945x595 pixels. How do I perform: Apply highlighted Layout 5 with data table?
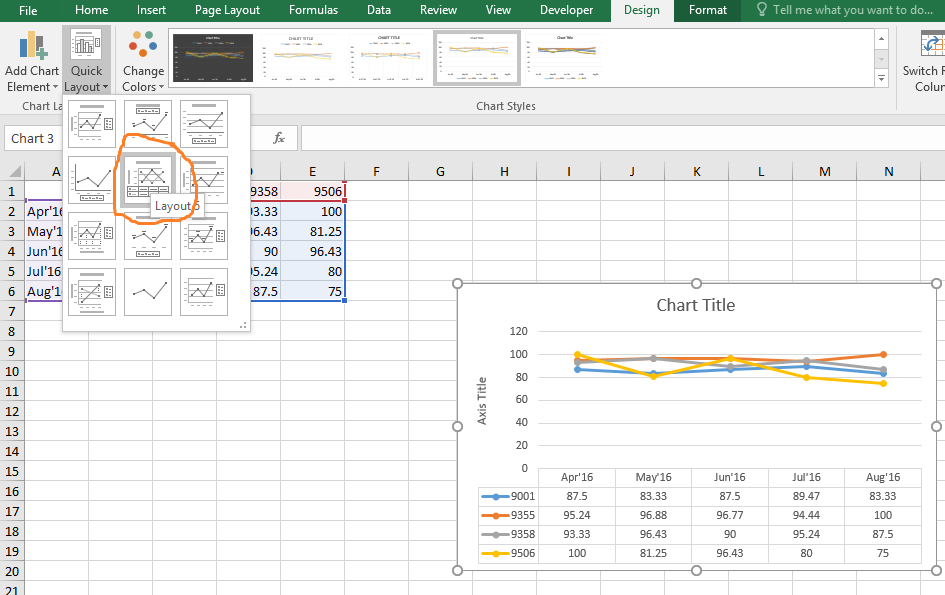148,180
